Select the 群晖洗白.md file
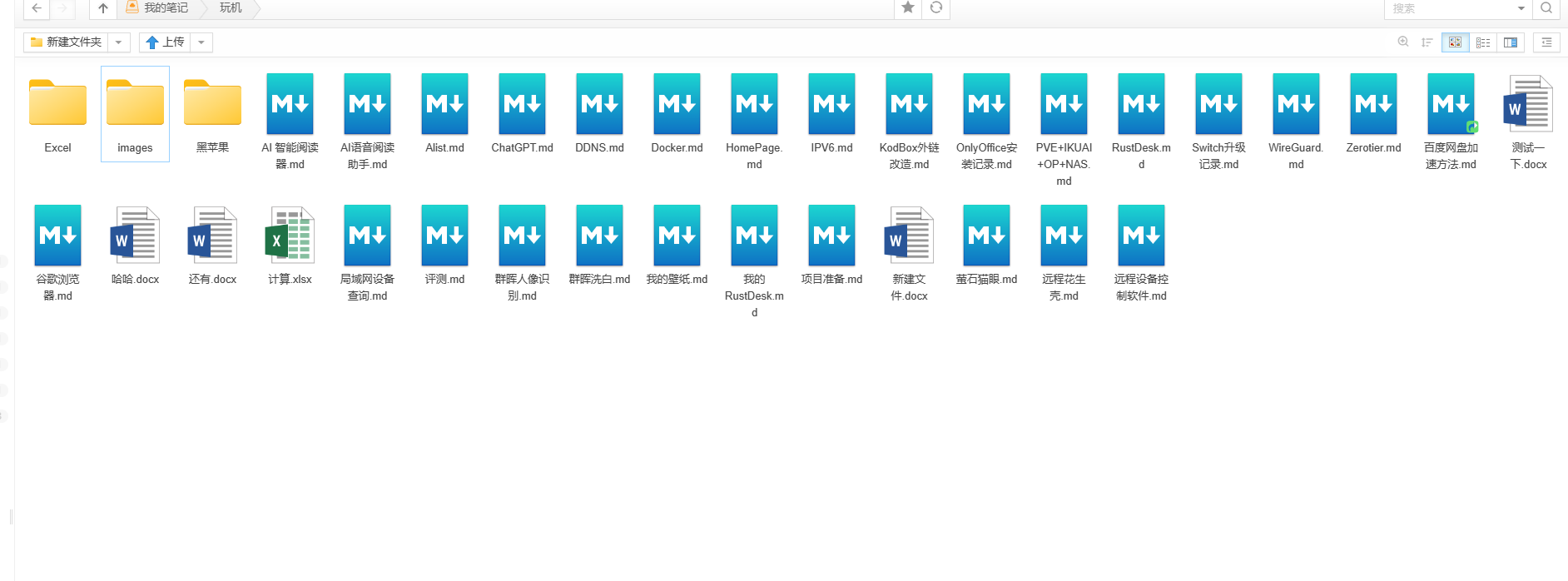The width and height of the screenshot is (1568, 581). click(x=599, y=246)
